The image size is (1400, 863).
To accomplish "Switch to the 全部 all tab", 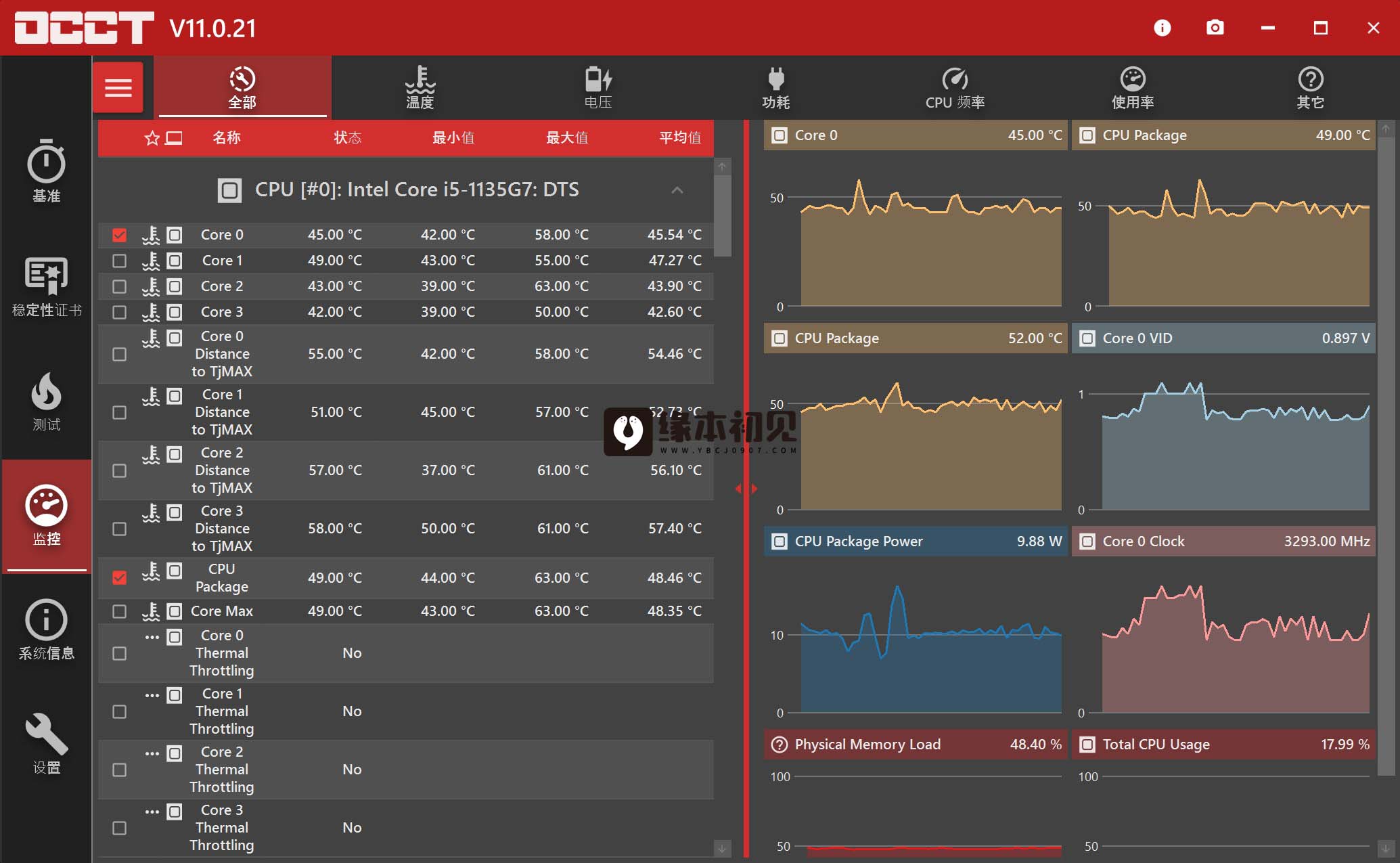I will click(242, 87).
